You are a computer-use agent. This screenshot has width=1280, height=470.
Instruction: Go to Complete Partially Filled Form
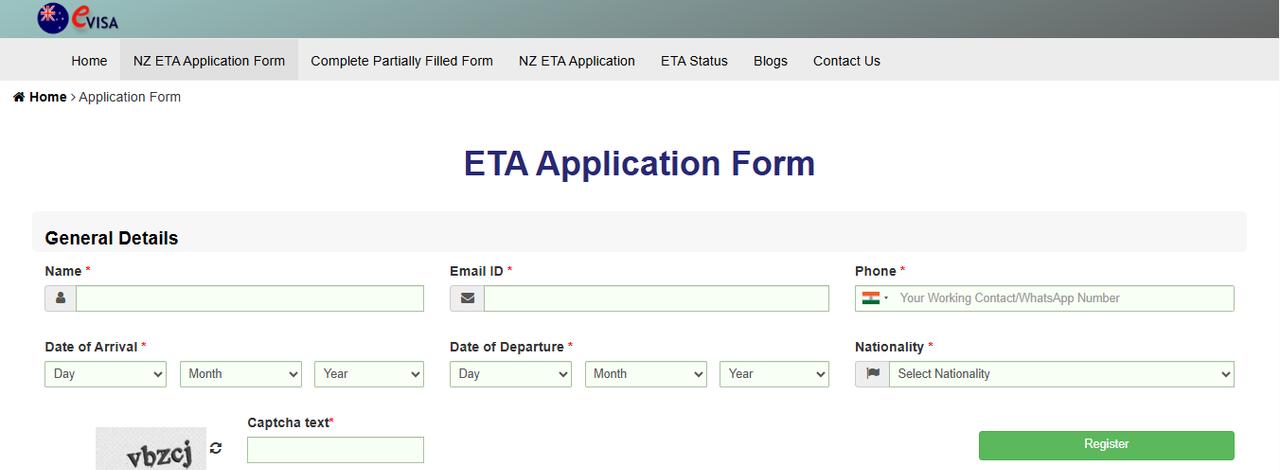[x=402, y=61]
